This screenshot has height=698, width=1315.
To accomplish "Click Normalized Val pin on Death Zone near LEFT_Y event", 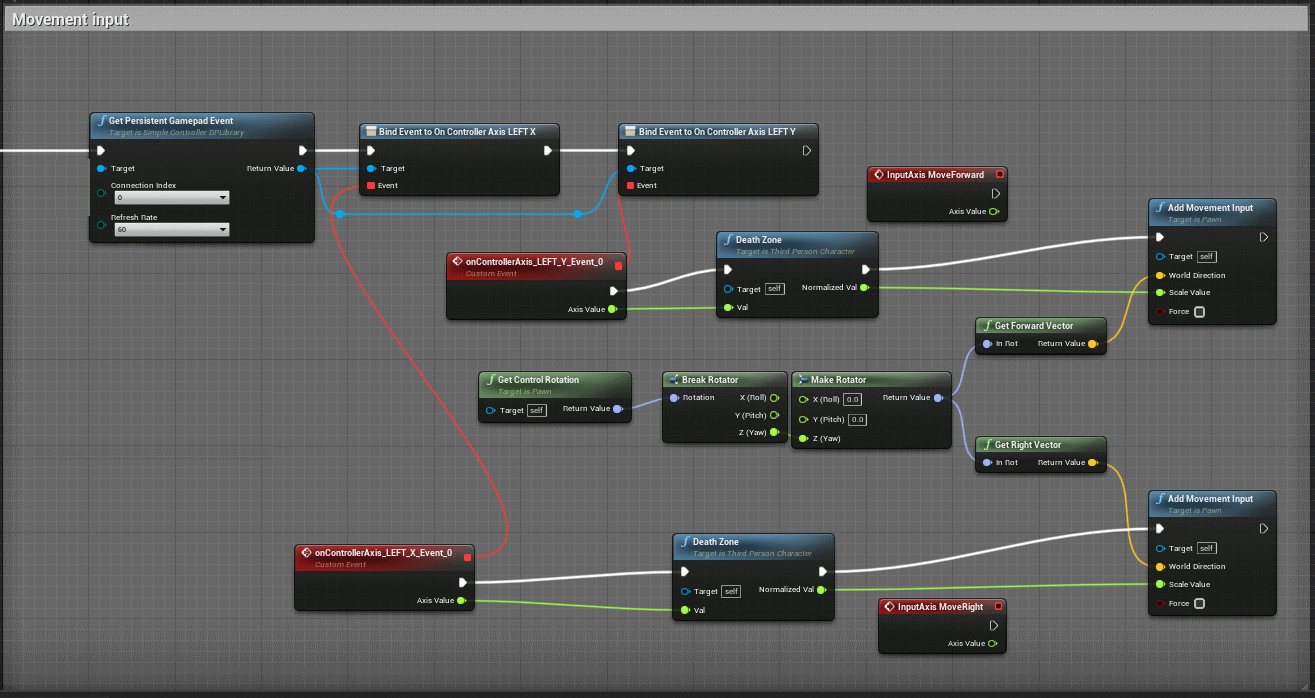I will click(864, 288).
